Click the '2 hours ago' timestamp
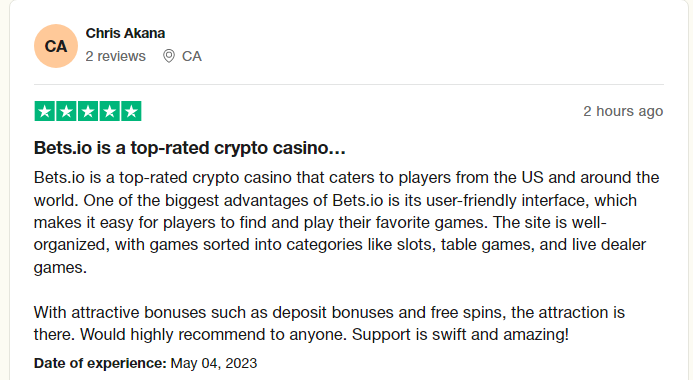Image resolution: width=693 pixels, height=380 pixels. pos(623,111)
